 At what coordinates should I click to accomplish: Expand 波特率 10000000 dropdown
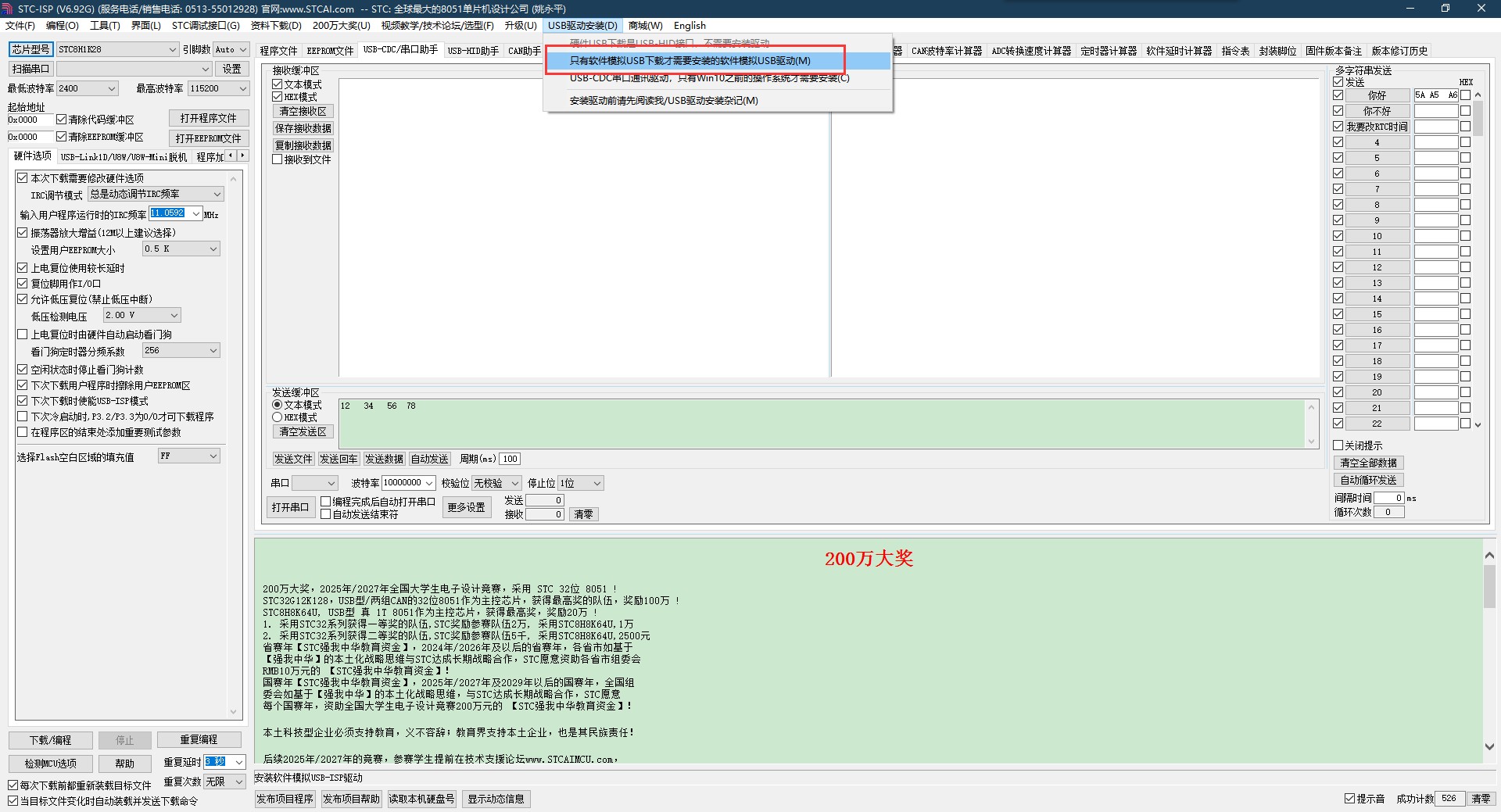click(x=429, y=483)
